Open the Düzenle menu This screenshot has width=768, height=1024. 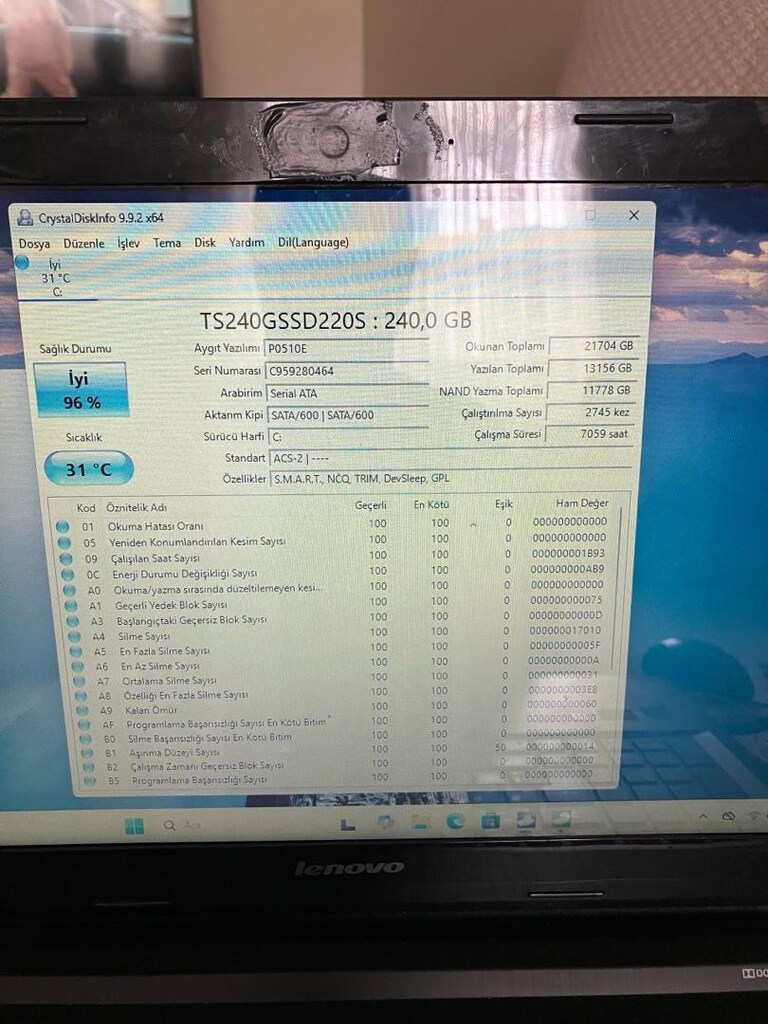pyautogui.click(x=84, y=243)
